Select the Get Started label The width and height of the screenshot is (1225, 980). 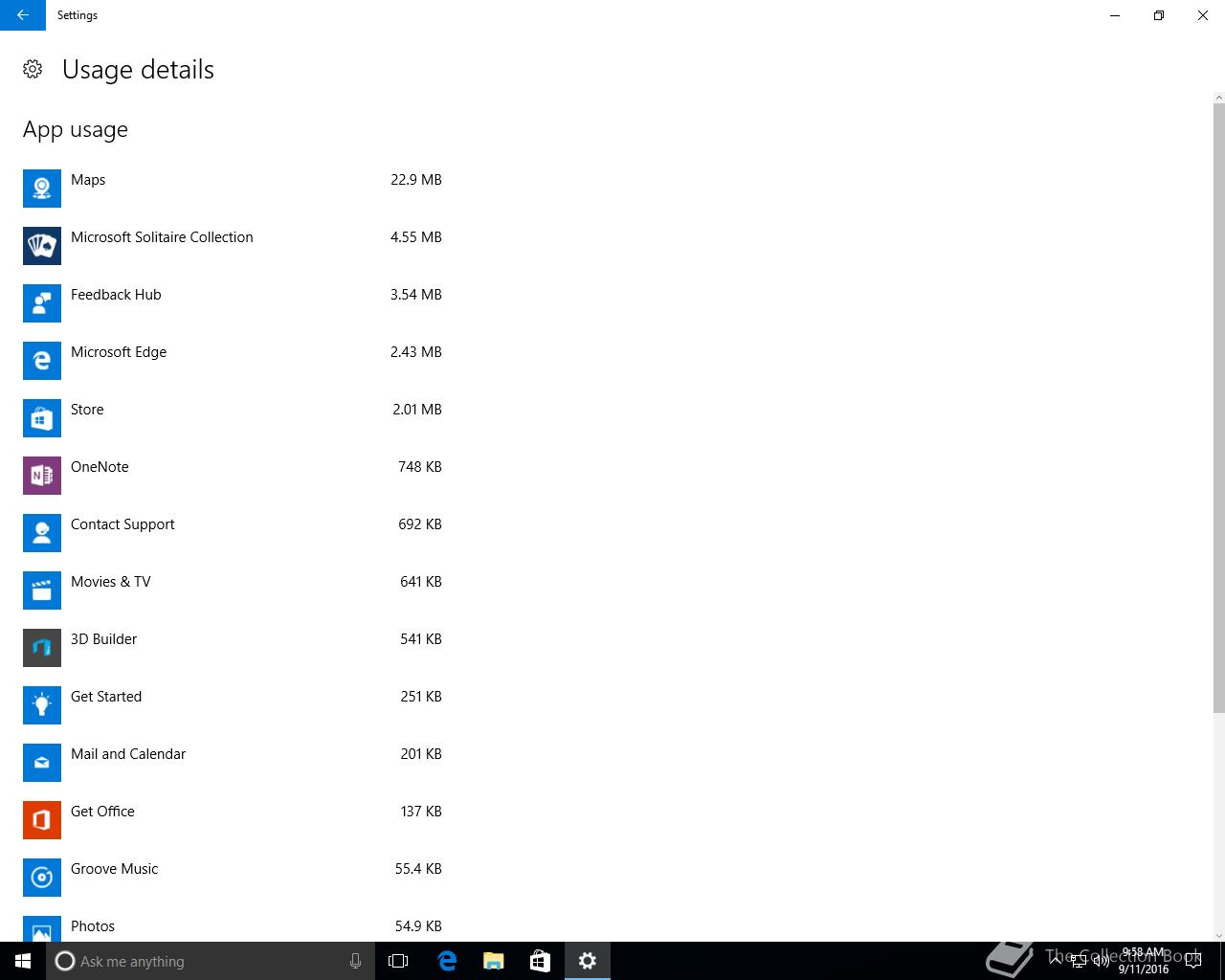coord(106,697)
